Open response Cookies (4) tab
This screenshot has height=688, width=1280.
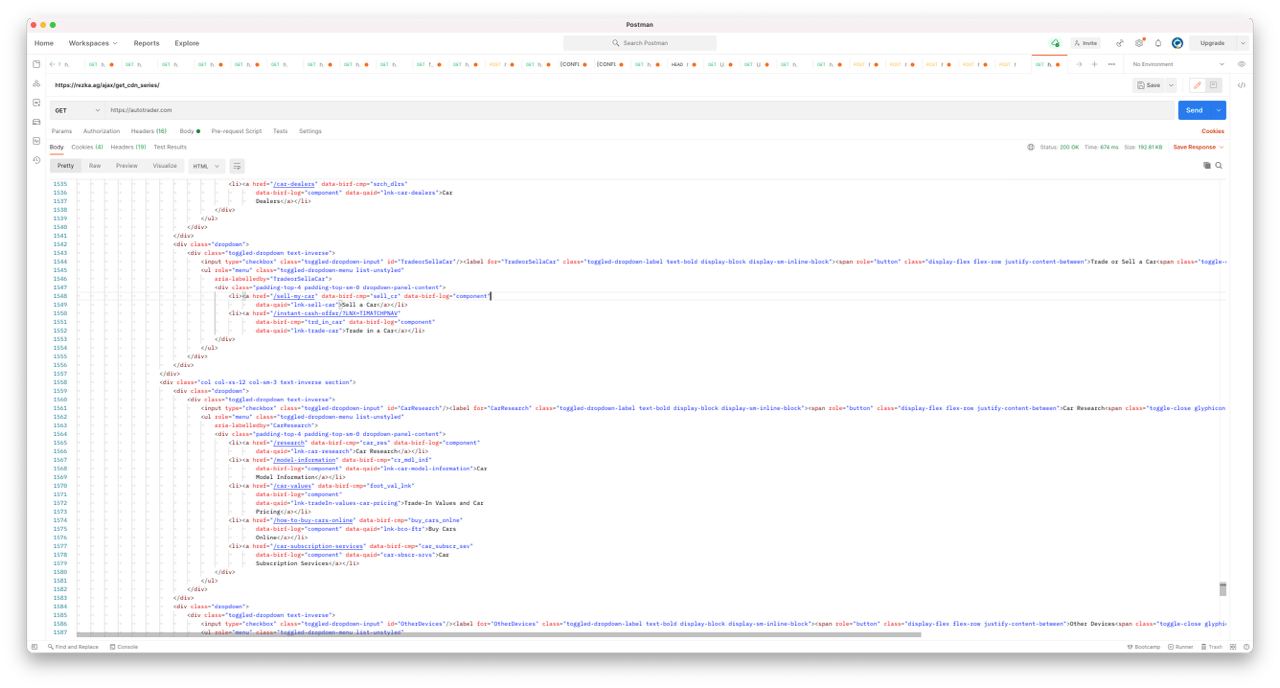coord(87,147)
